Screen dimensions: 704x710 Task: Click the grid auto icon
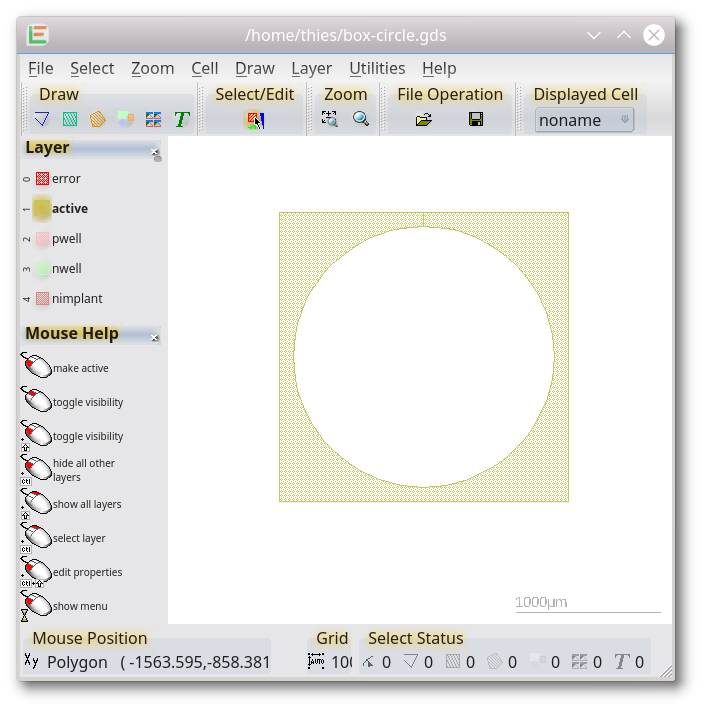(x=316, y=662)
